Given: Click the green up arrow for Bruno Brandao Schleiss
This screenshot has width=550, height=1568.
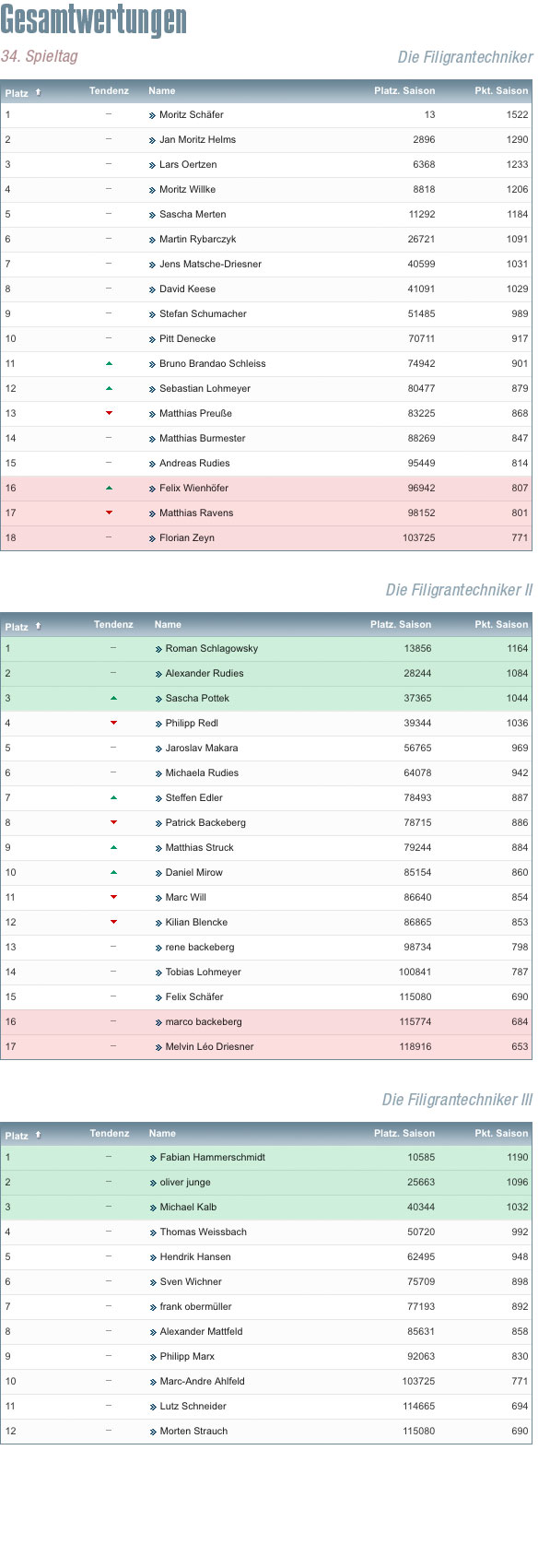Looking at the screenshot, I should (109, 364).
